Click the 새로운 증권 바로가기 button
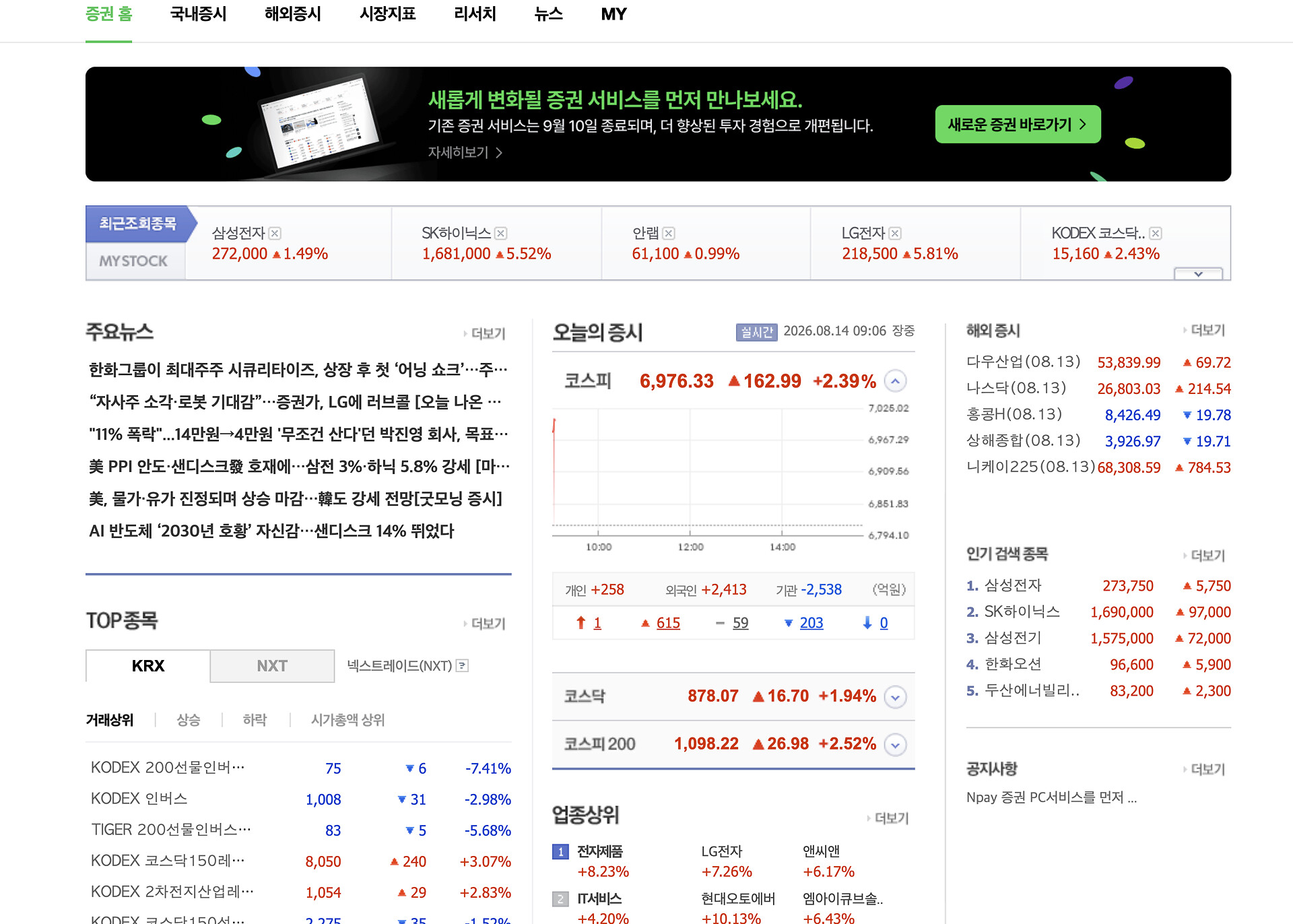 (1018, 125)
